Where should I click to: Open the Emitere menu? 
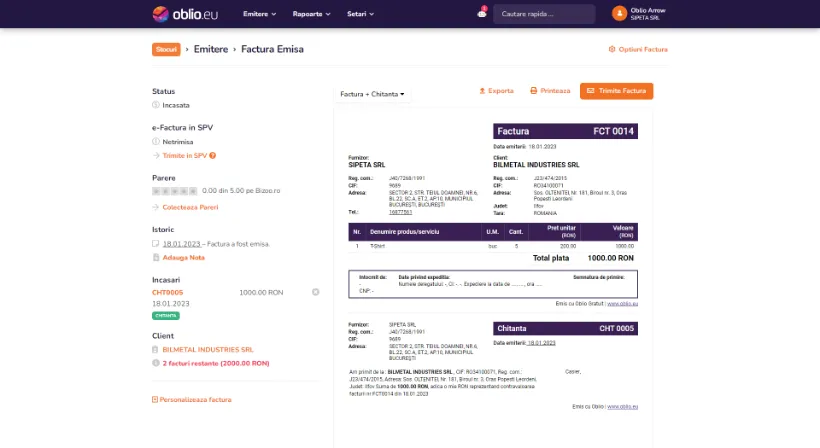pos(259,14)
